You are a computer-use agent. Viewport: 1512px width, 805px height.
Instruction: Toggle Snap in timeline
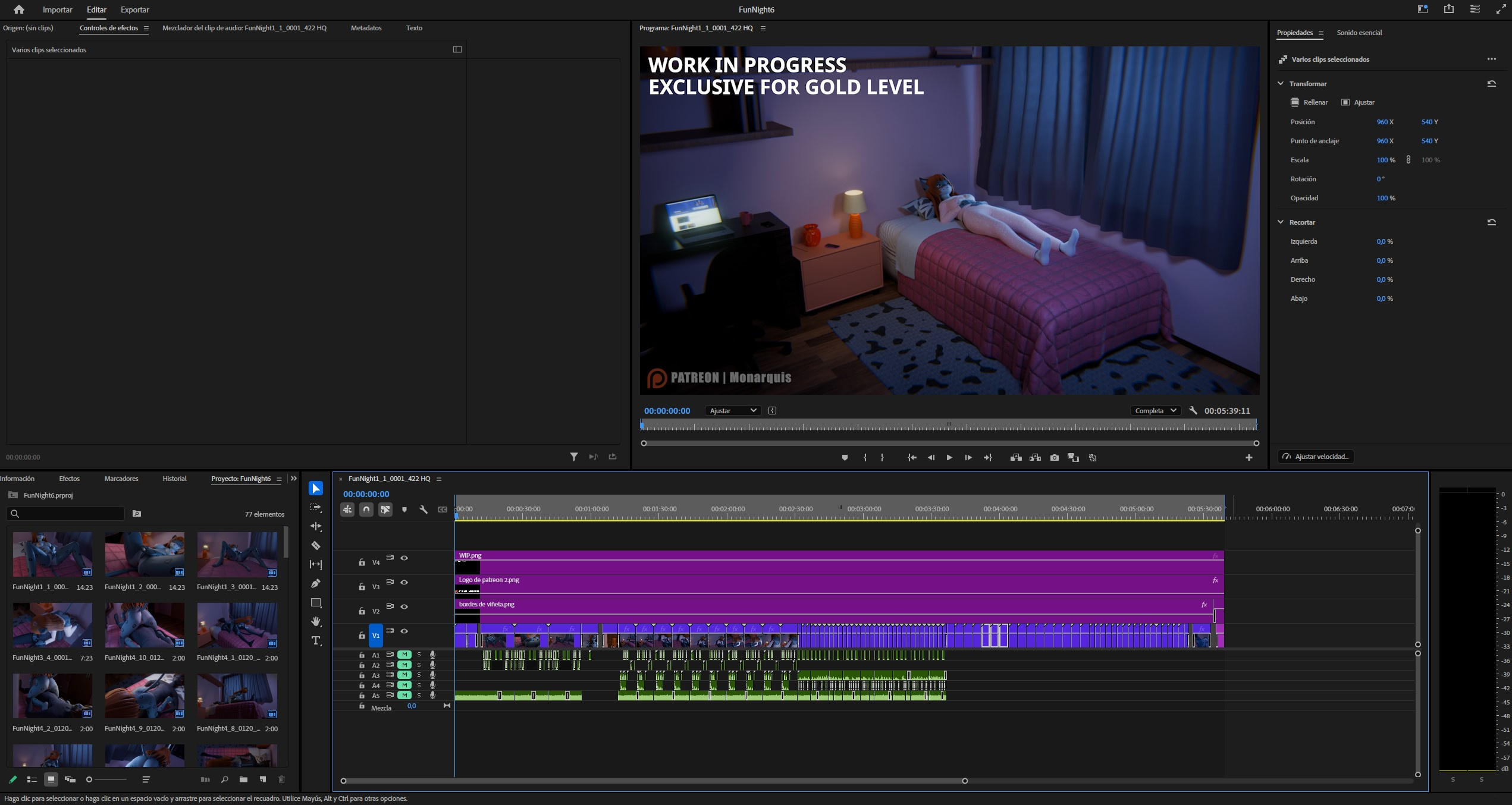click(x=366, y=510)
